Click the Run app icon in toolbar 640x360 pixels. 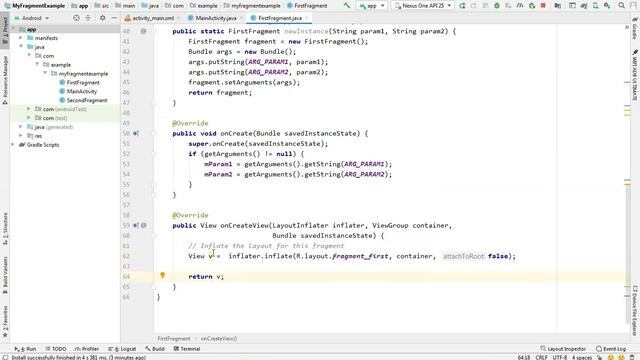click(462, 6)
